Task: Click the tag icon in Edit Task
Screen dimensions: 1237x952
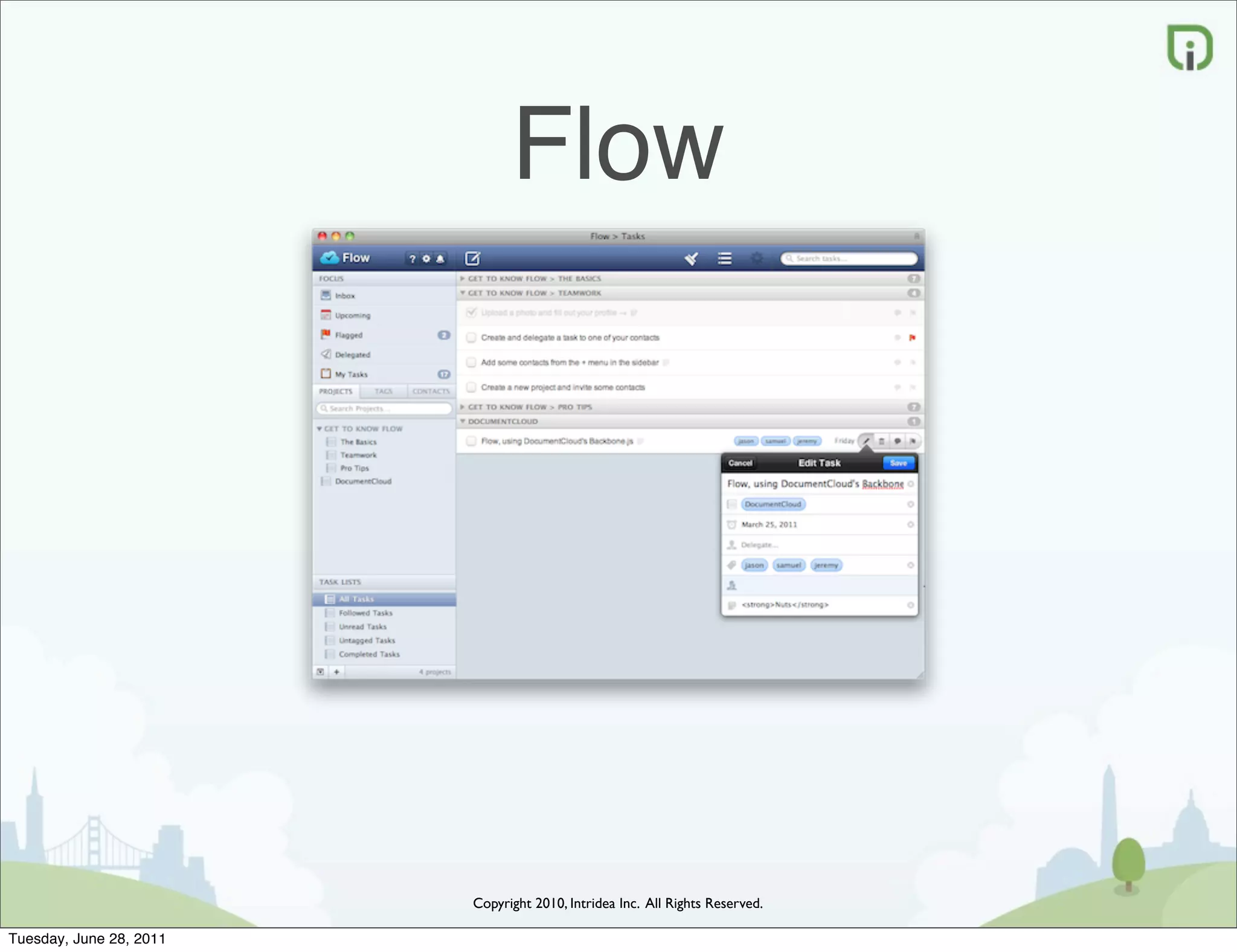Action: (x=731, y=565)
